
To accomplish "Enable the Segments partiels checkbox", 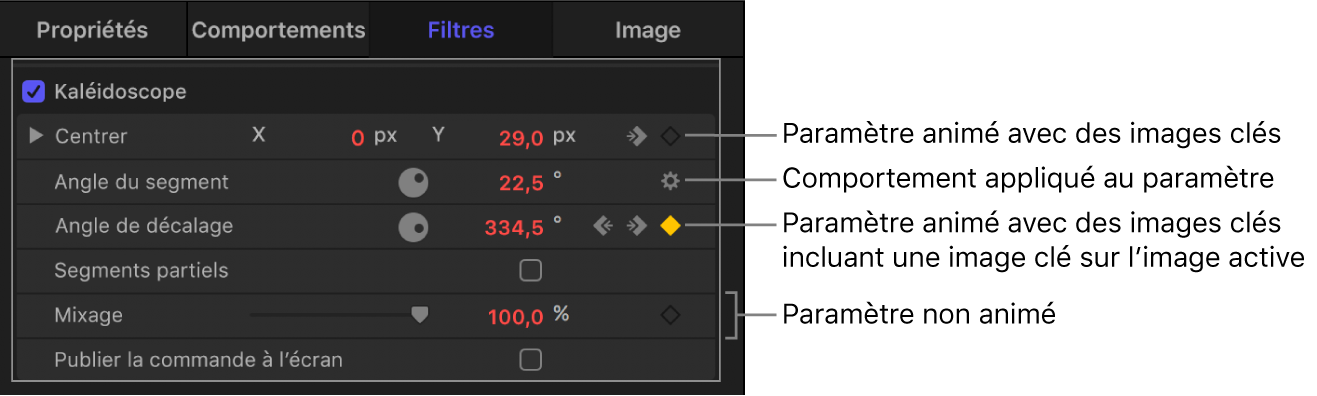I will coord(531,270).
